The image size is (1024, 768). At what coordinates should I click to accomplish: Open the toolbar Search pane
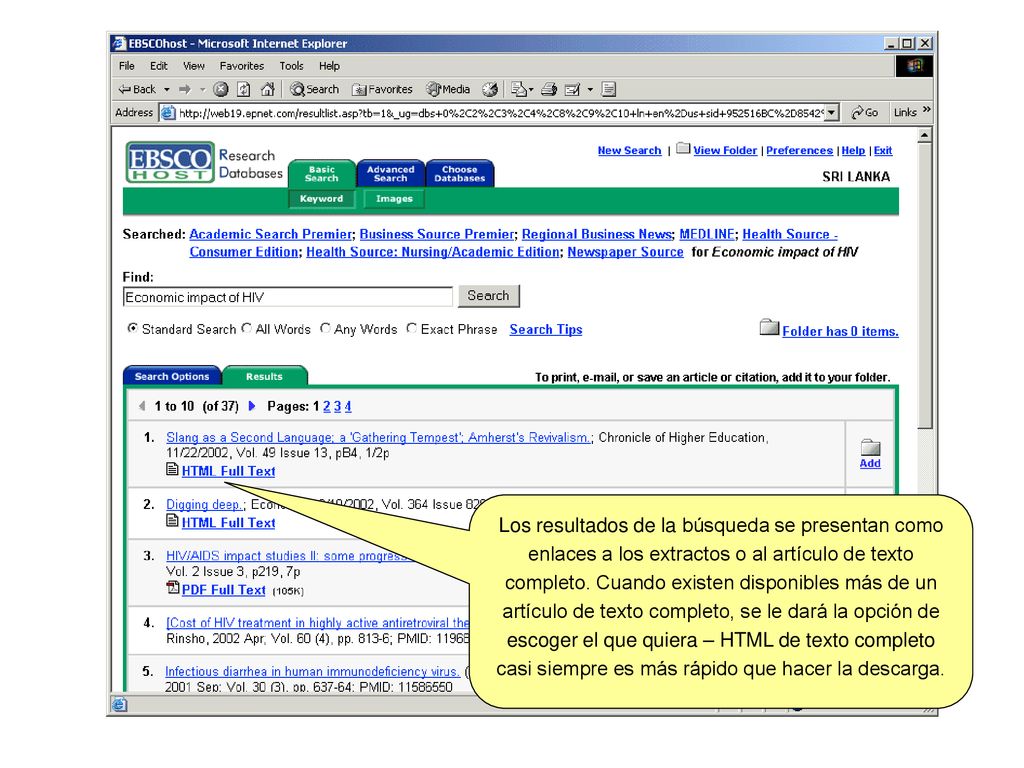[315, 89]
